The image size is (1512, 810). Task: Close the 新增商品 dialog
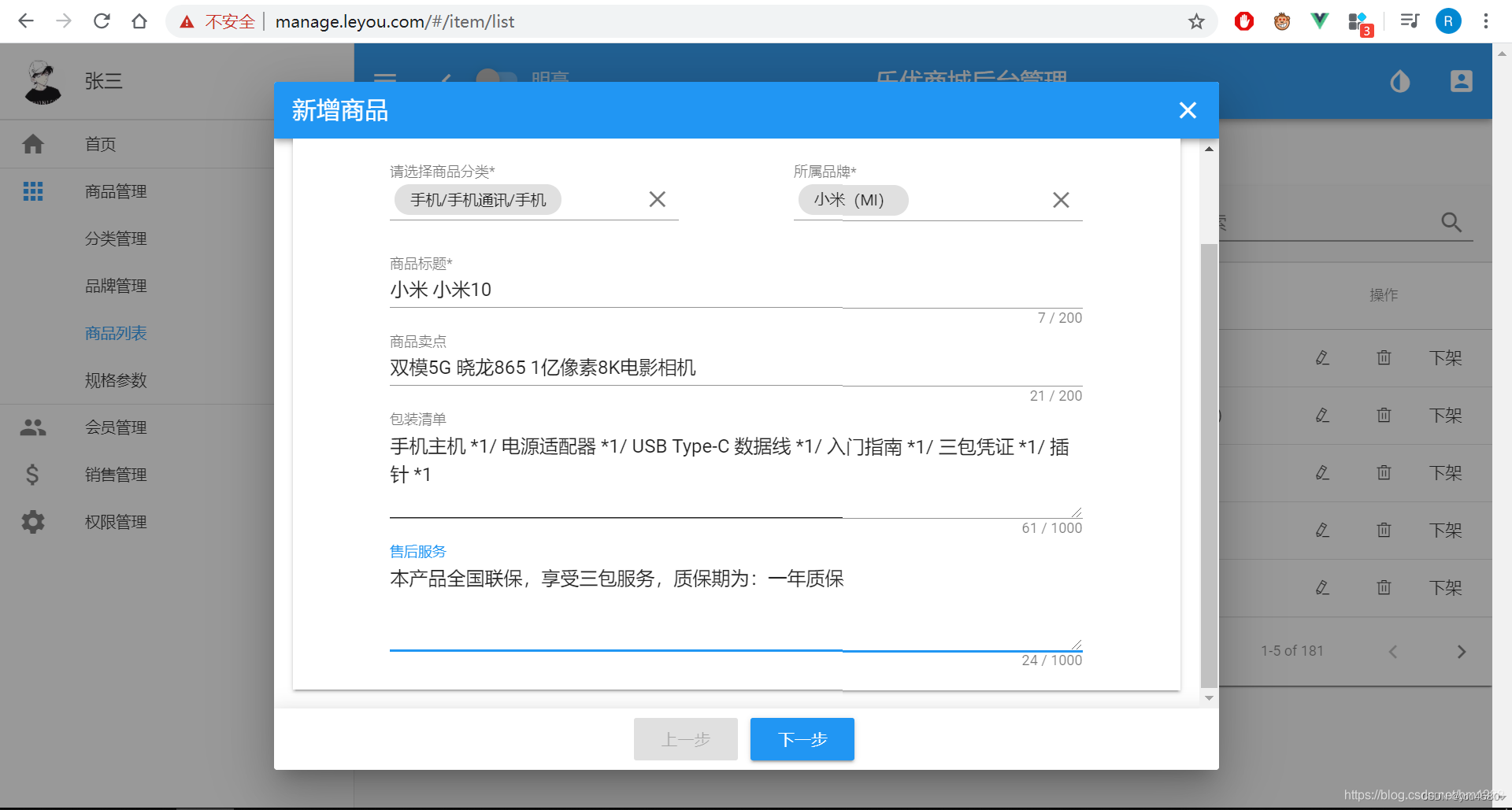[1188, 110]
